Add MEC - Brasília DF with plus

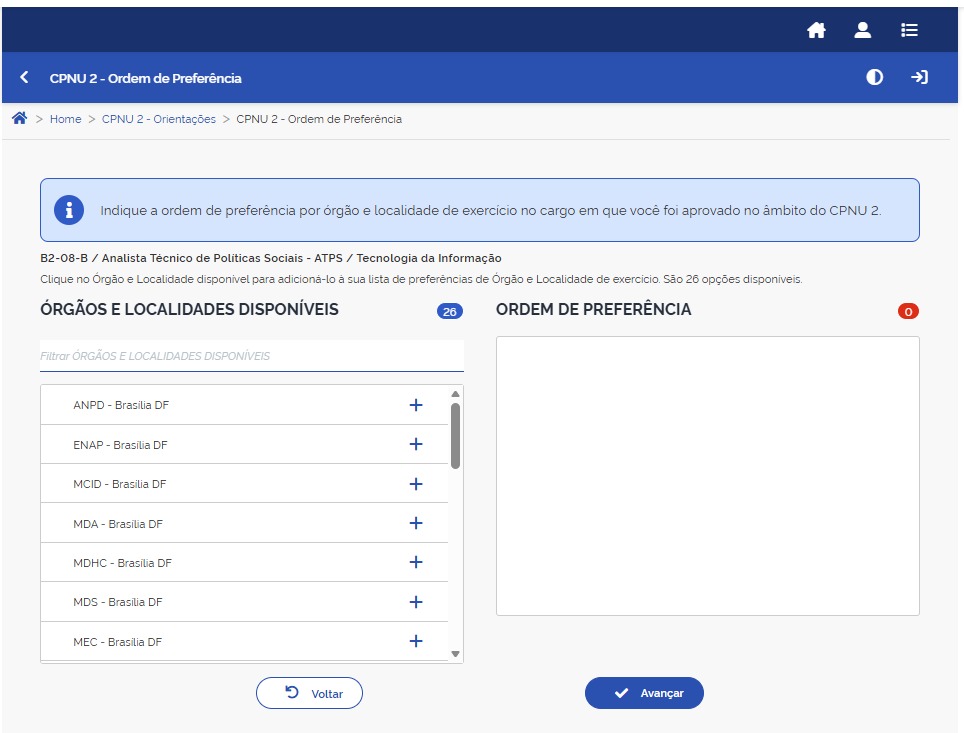click(416, 641)
